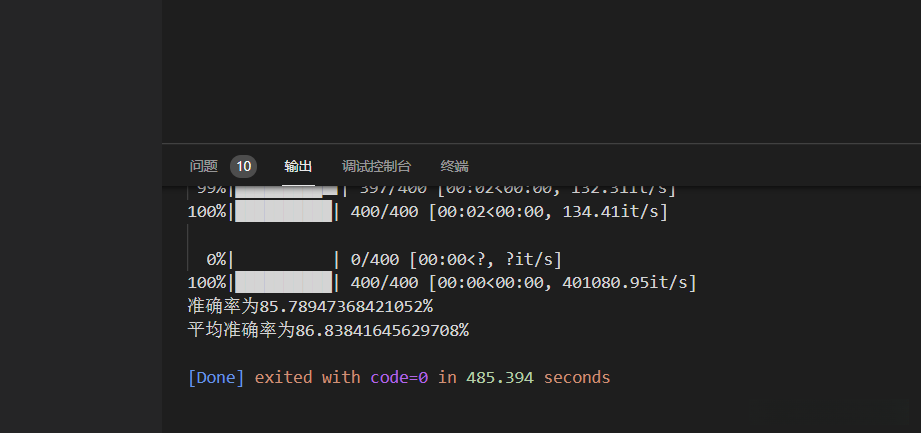Click the blue [Done] text
The image size is (921, 433).
coord(216,377)
